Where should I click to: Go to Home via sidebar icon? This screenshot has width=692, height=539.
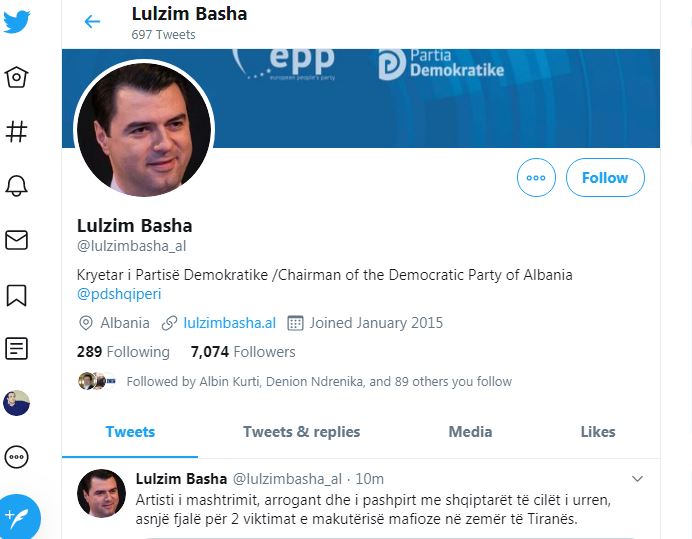17,77
